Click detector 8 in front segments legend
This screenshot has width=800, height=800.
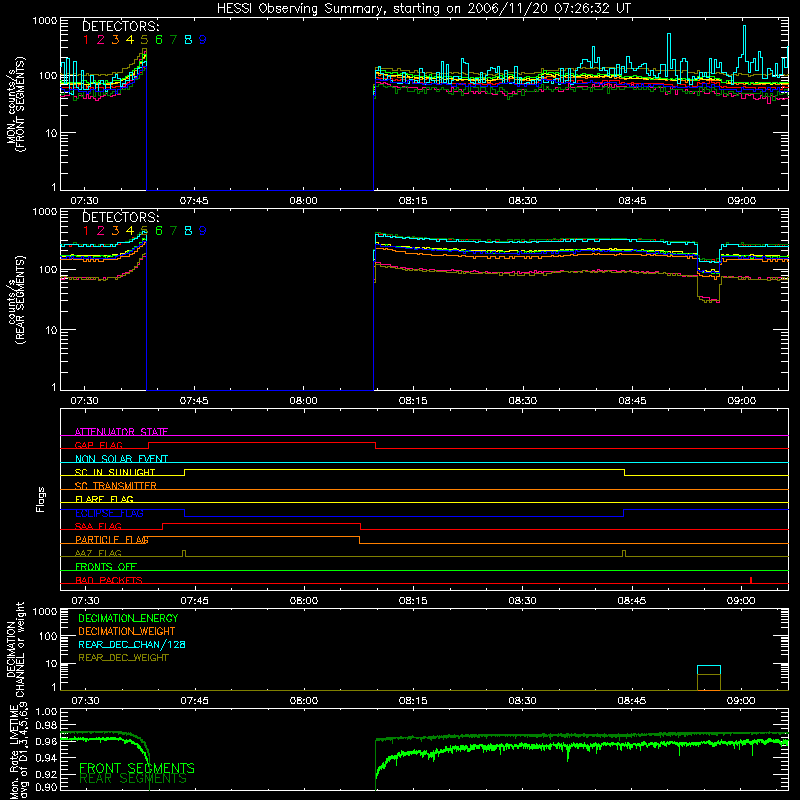(188, 40)
